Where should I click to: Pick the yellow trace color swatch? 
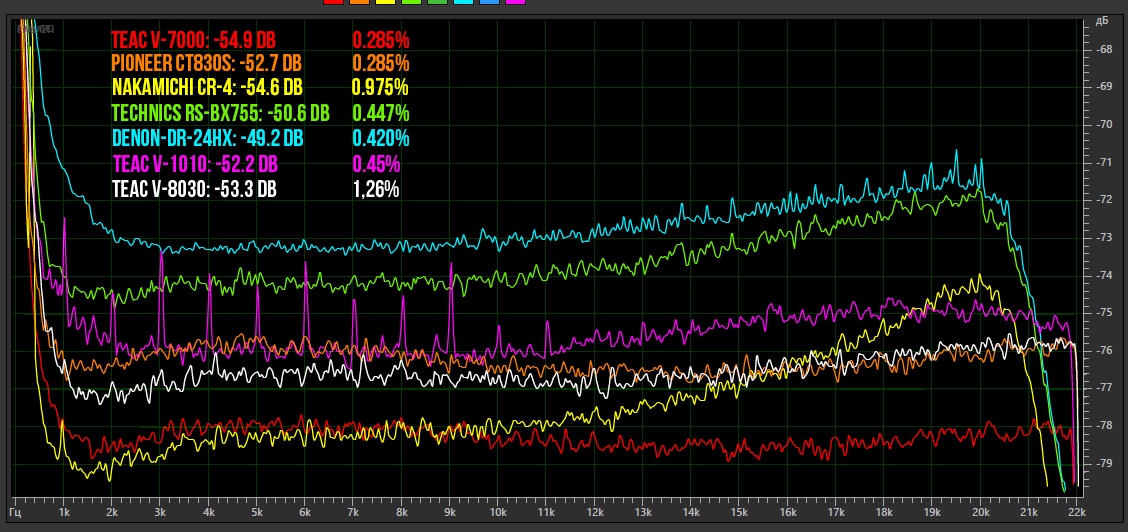tap(385, 2)
